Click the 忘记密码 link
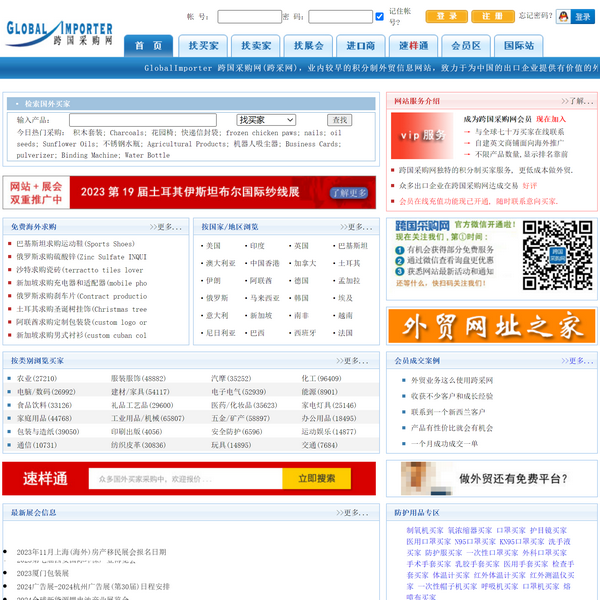 point(535,17)
